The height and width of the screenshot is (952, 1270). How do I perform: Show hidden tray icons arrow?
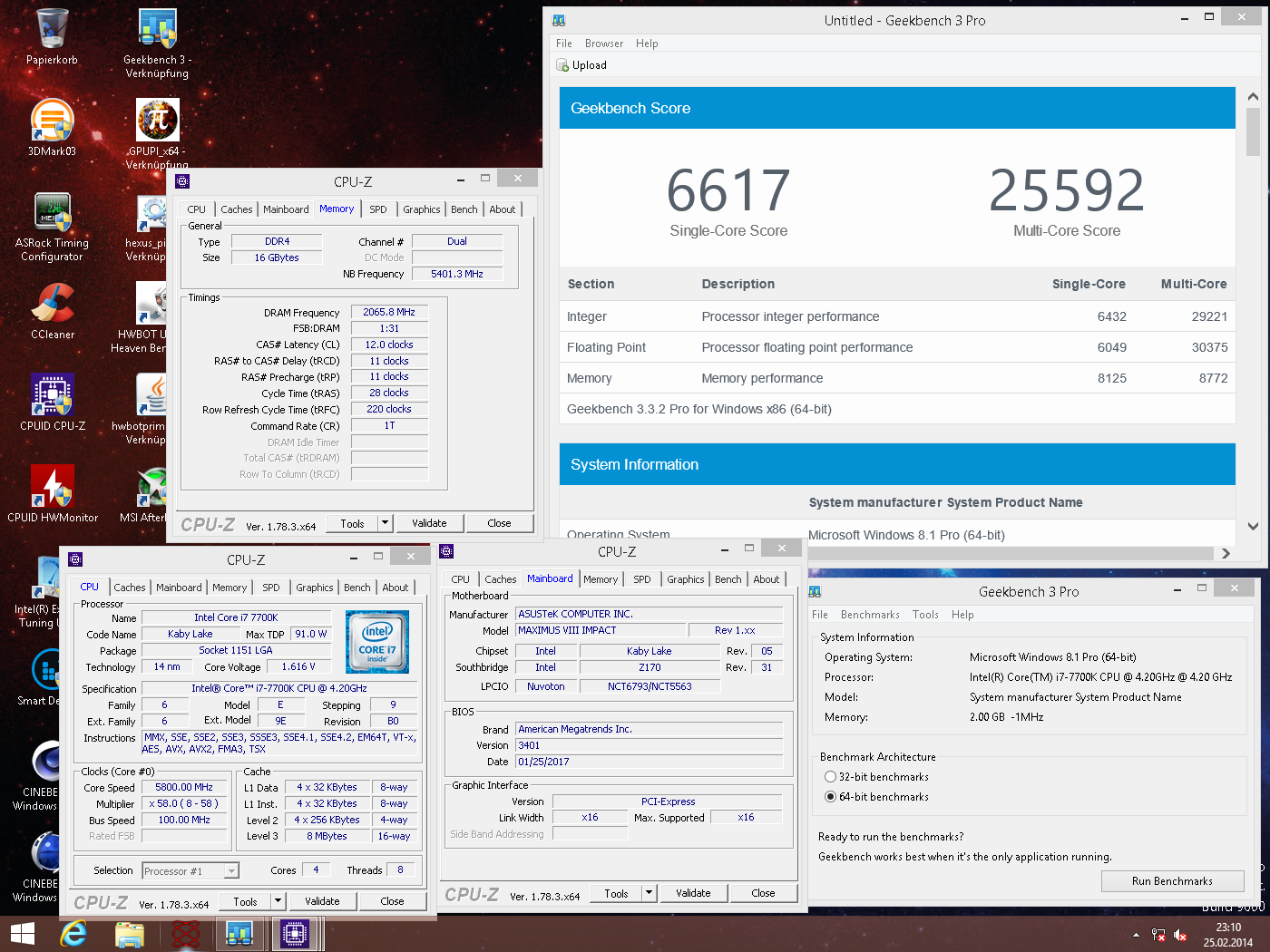pyautogui.click(x=1136, y=935)
